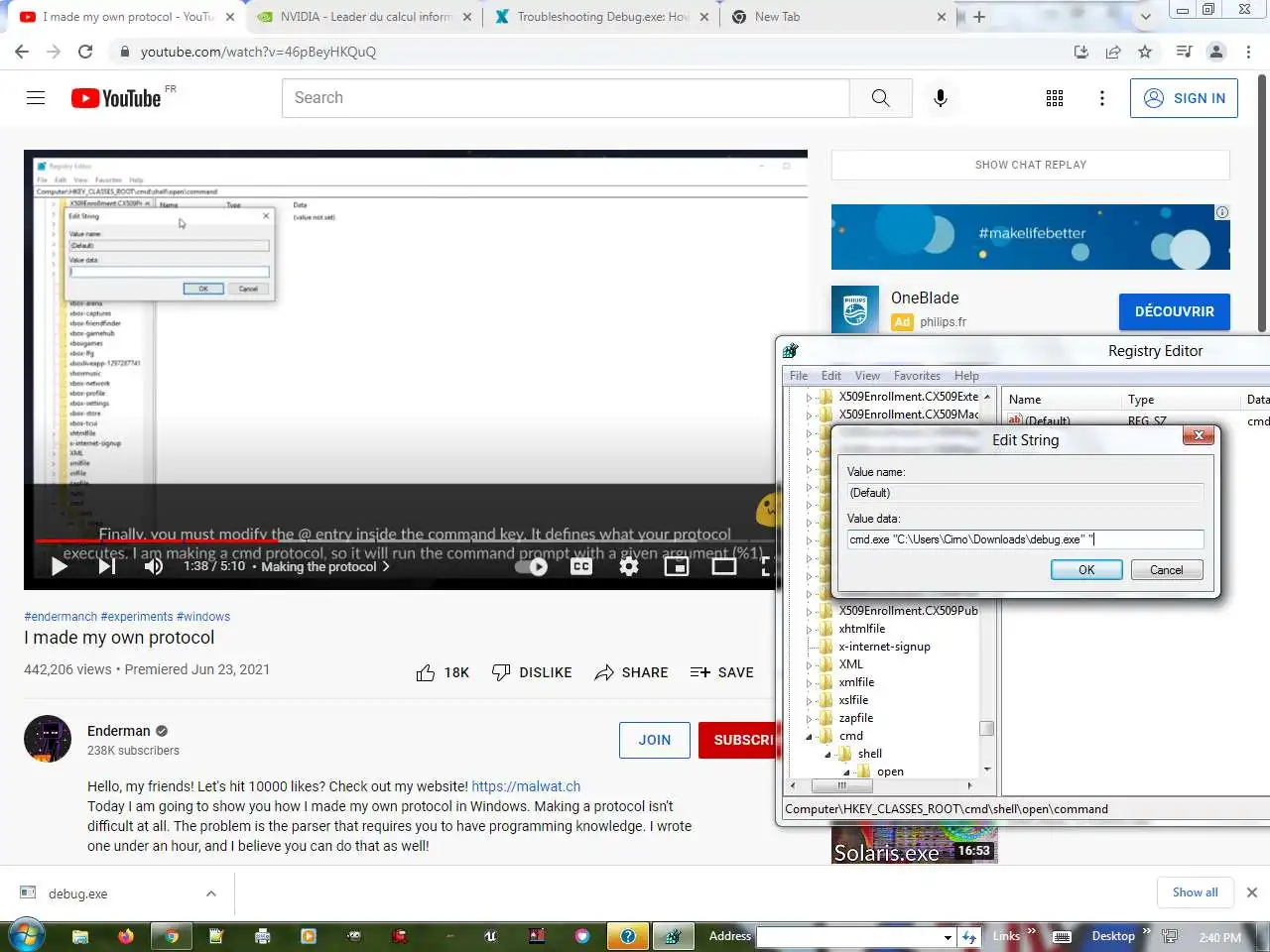Click the Value data text field

[x=1025, y=539]
